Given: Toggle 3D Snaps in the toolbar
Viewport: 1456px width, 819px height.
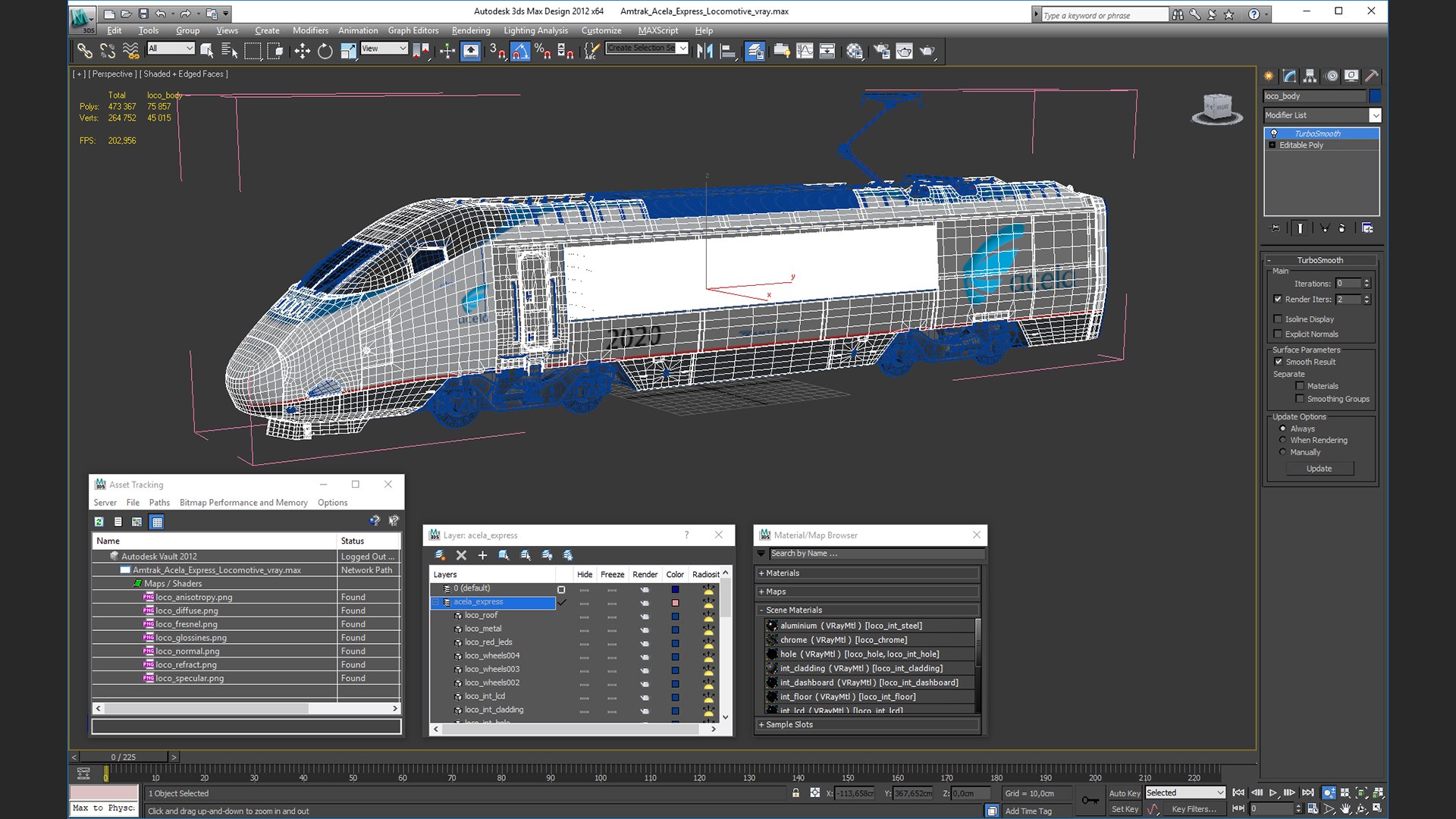Looking at the screenshot, I should coord(497,51).
